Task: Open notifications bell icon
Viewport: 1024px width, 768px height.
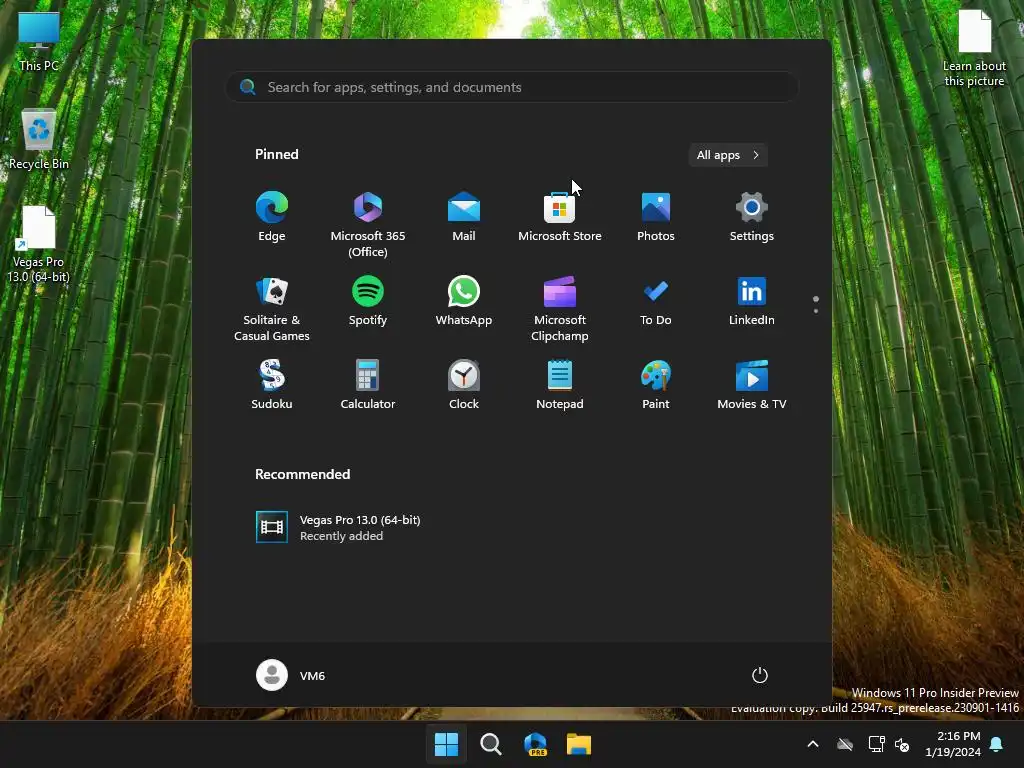Action: click(x=997, y=744)
